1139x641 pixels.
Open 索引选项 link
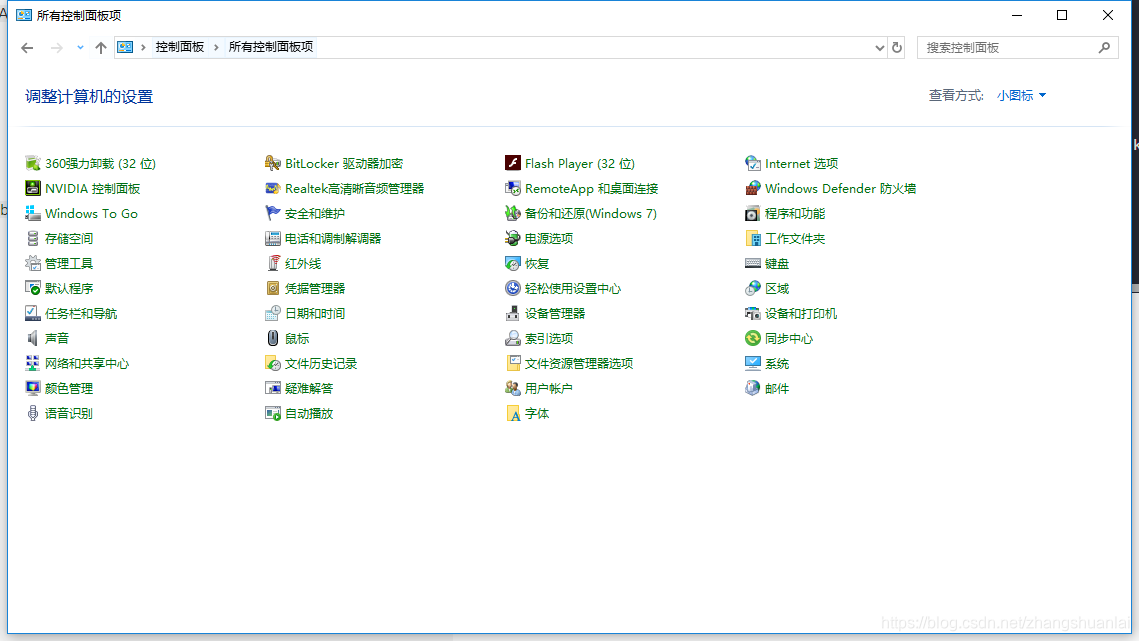548,338
